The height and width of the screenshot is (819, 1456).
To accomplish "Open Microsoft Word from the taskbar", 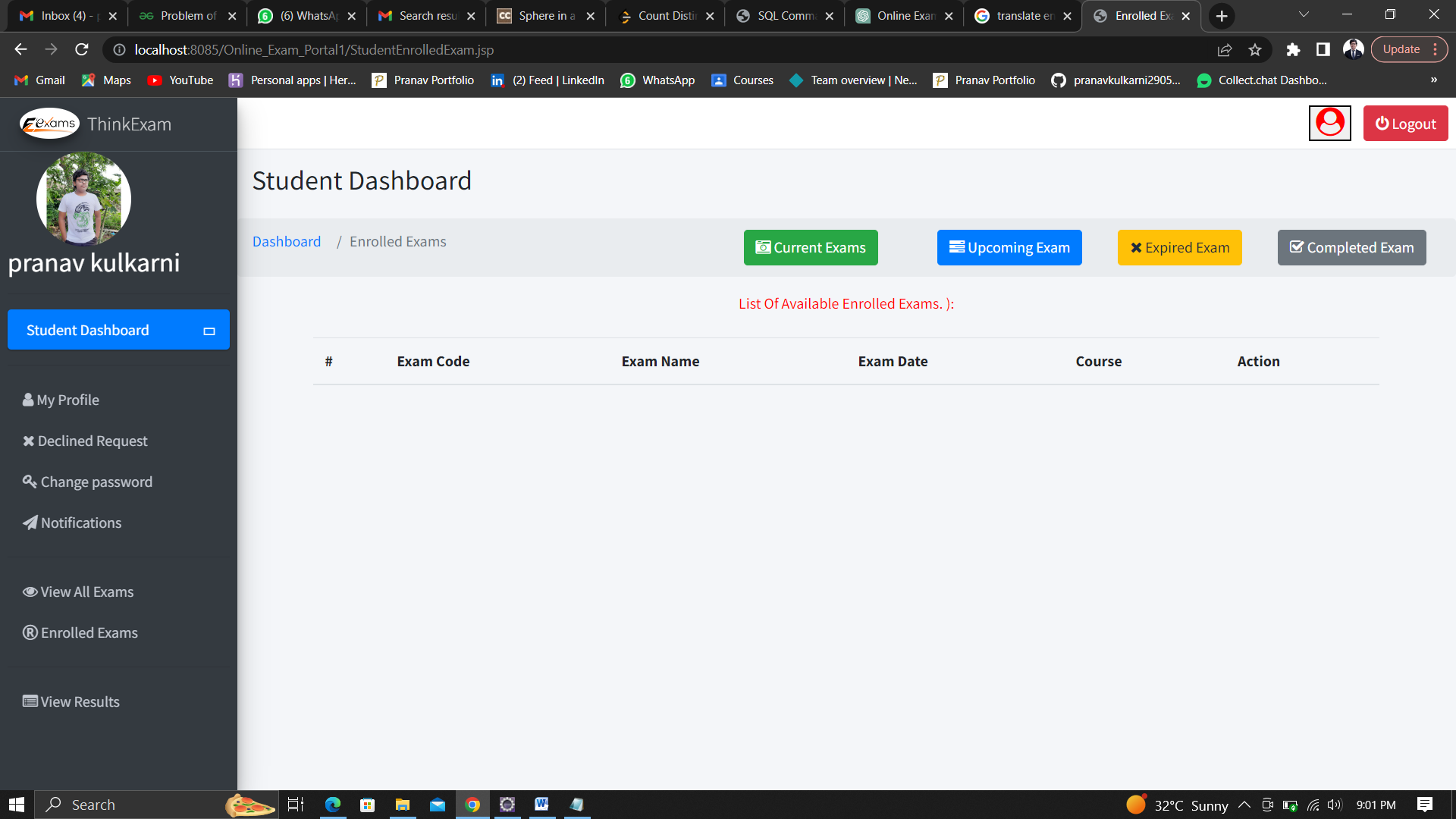I will [541, 805].
